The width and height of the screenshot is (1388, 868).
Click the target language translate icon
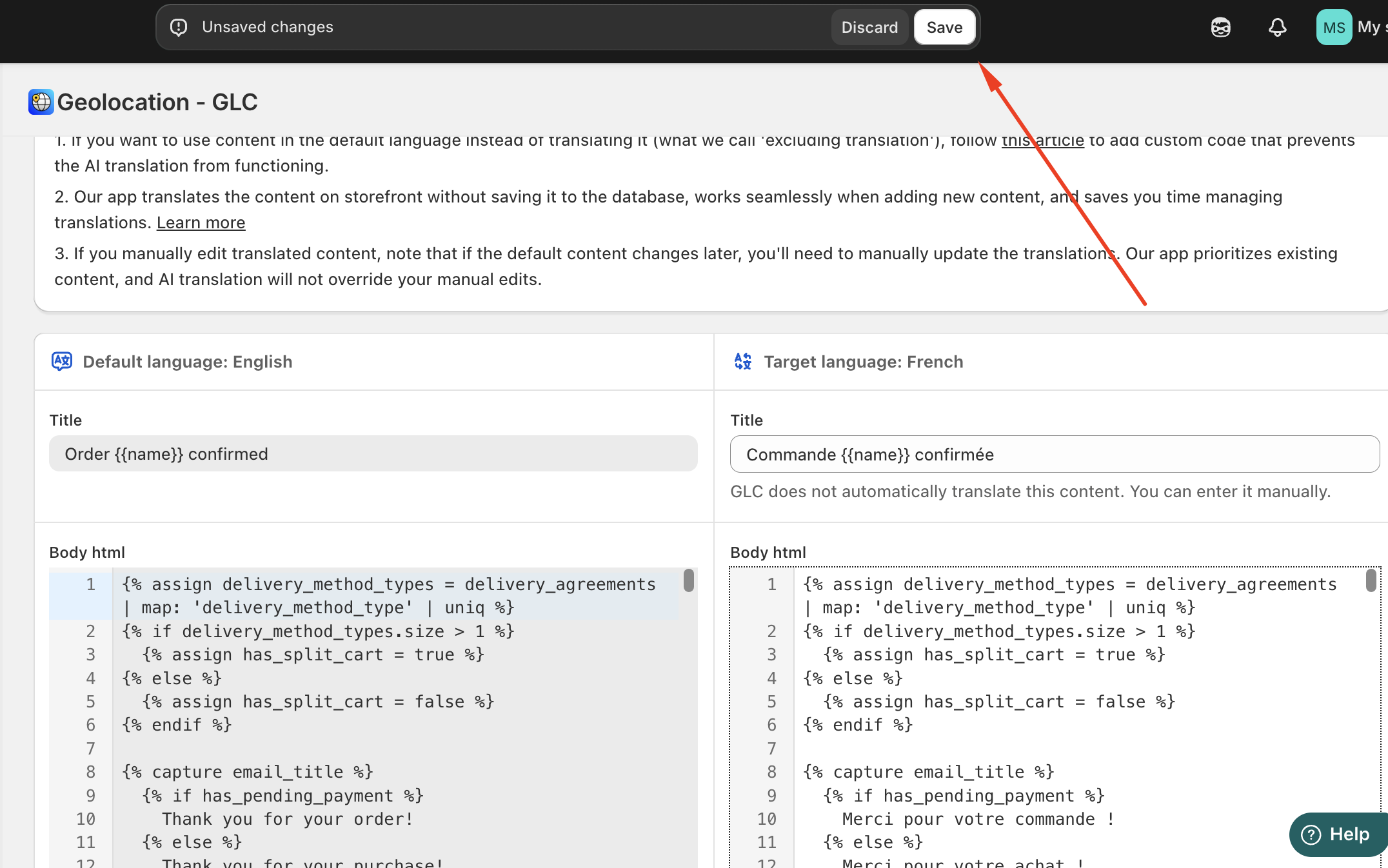click(743, 361)
